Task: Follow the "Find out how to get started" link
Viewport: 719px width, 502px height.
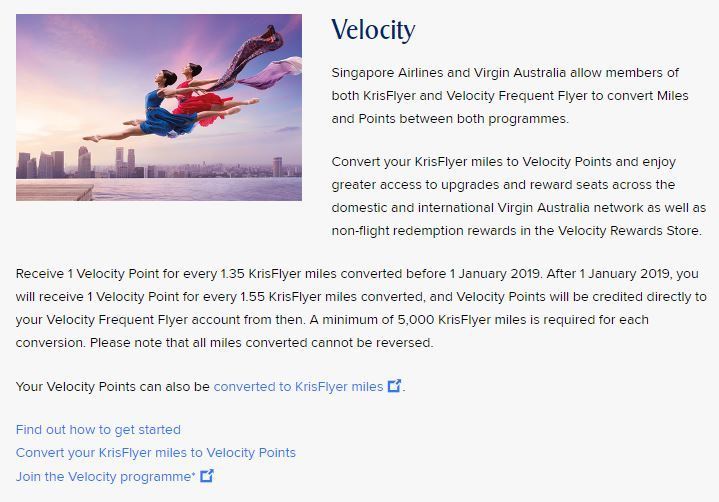Action: coord(98,429)
